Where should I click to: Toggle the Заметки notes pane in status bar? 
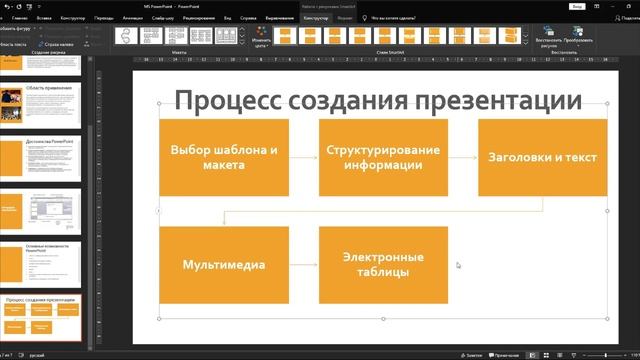pyautogui.click(x=471, y=356)
